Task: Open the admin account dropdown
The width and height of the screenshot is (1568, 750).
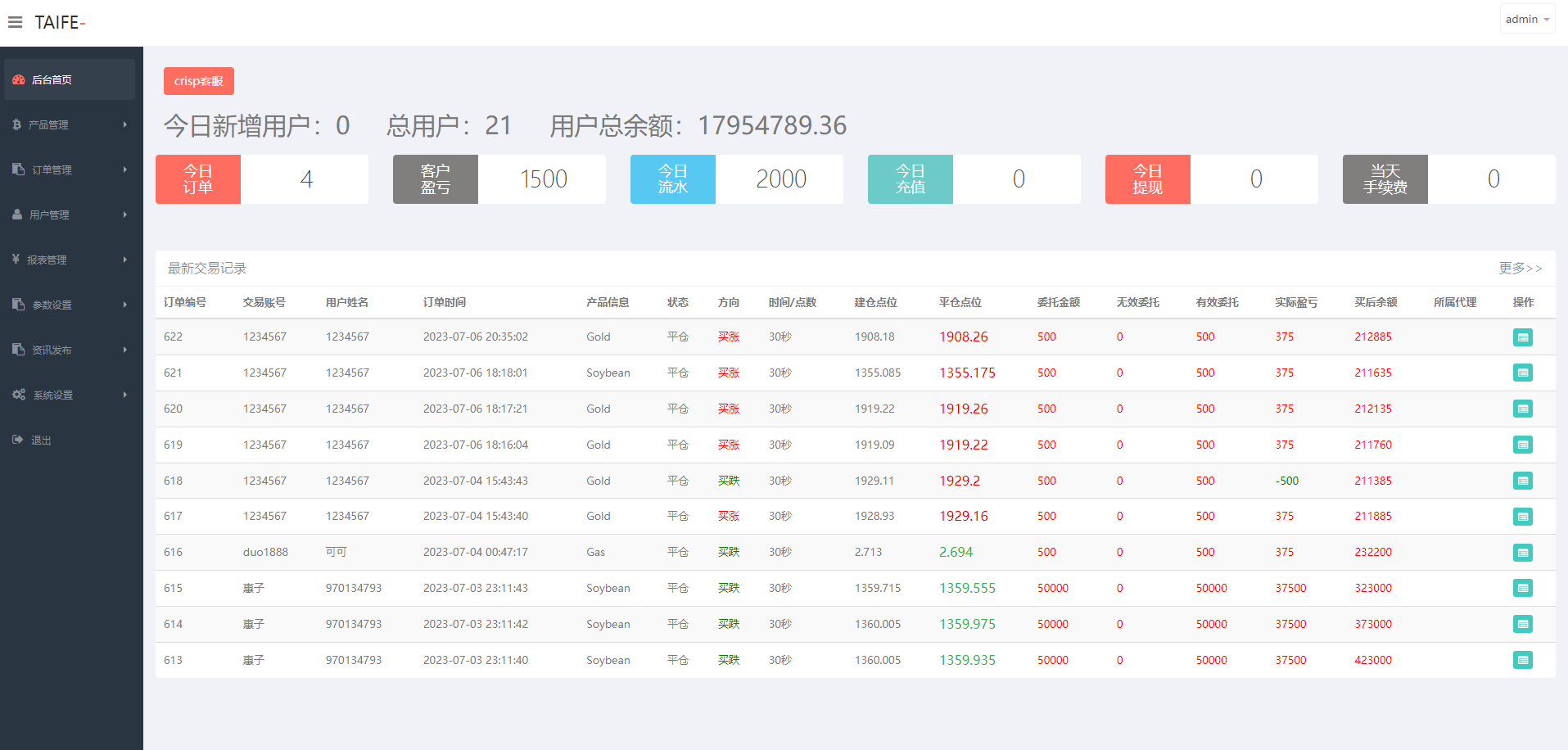Action: click(1526, 18)
